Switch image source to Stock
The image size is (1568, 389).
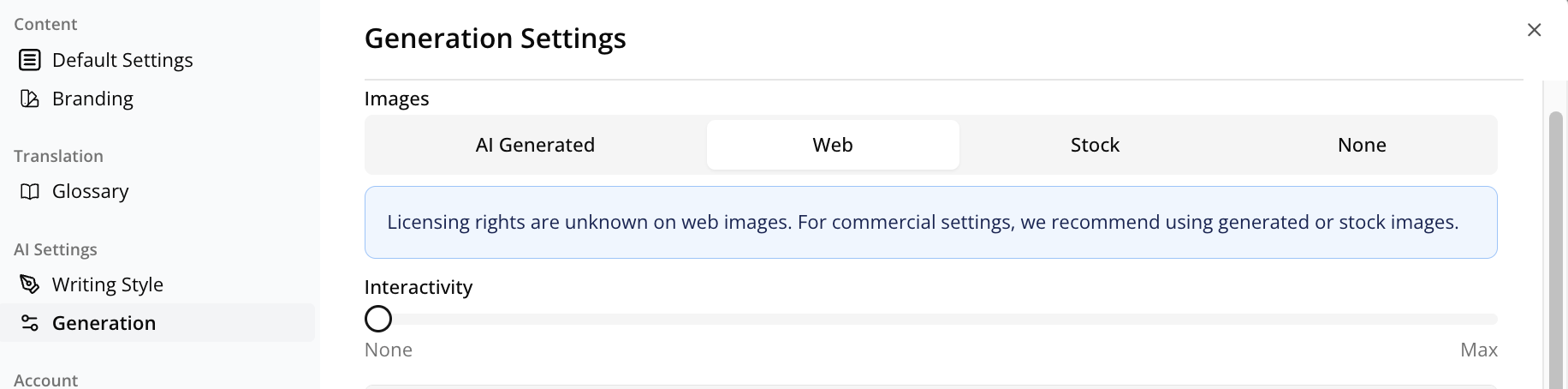pos(1095,145)
